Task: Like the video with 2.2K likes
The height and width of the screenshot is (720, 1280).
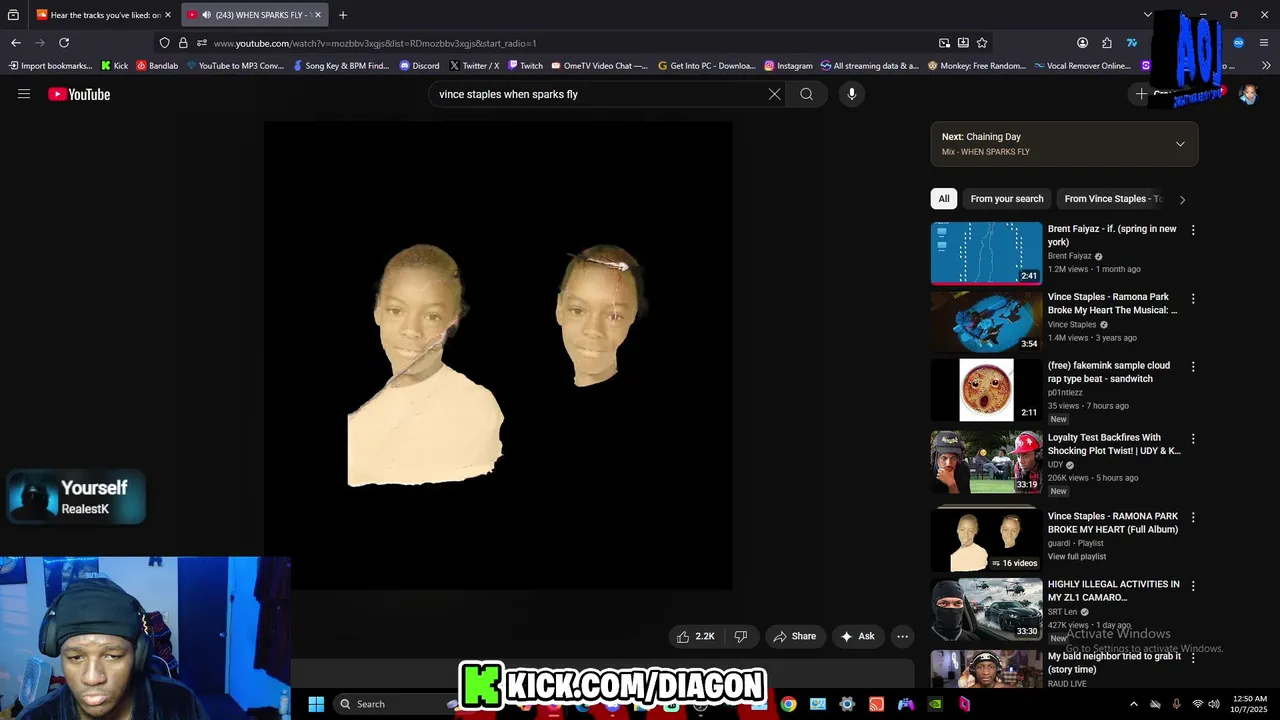Action: [x=696, y=636]
